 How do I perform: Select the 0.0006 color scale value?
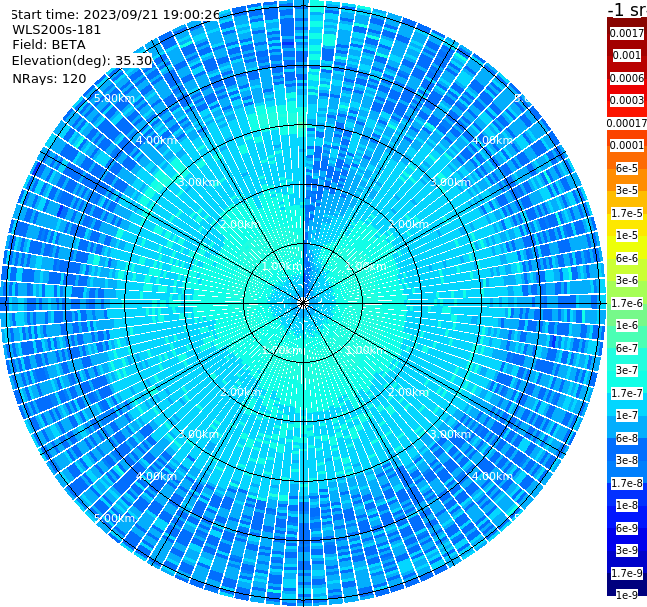(626, 78)
